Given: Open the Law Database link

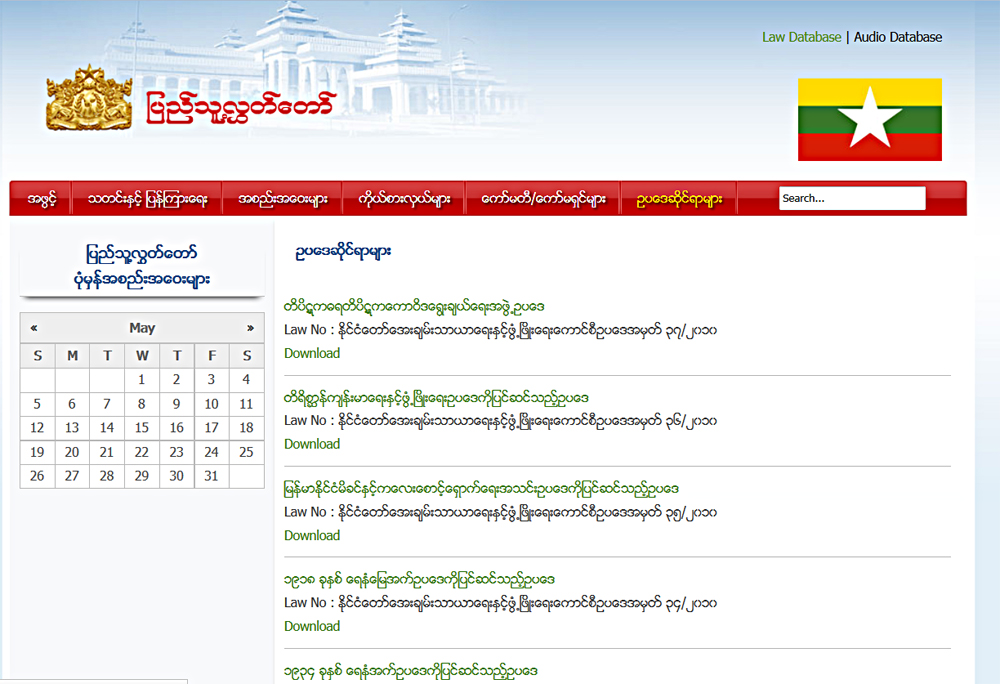Looking at the screenshot, I should click(x=802, y=37).
